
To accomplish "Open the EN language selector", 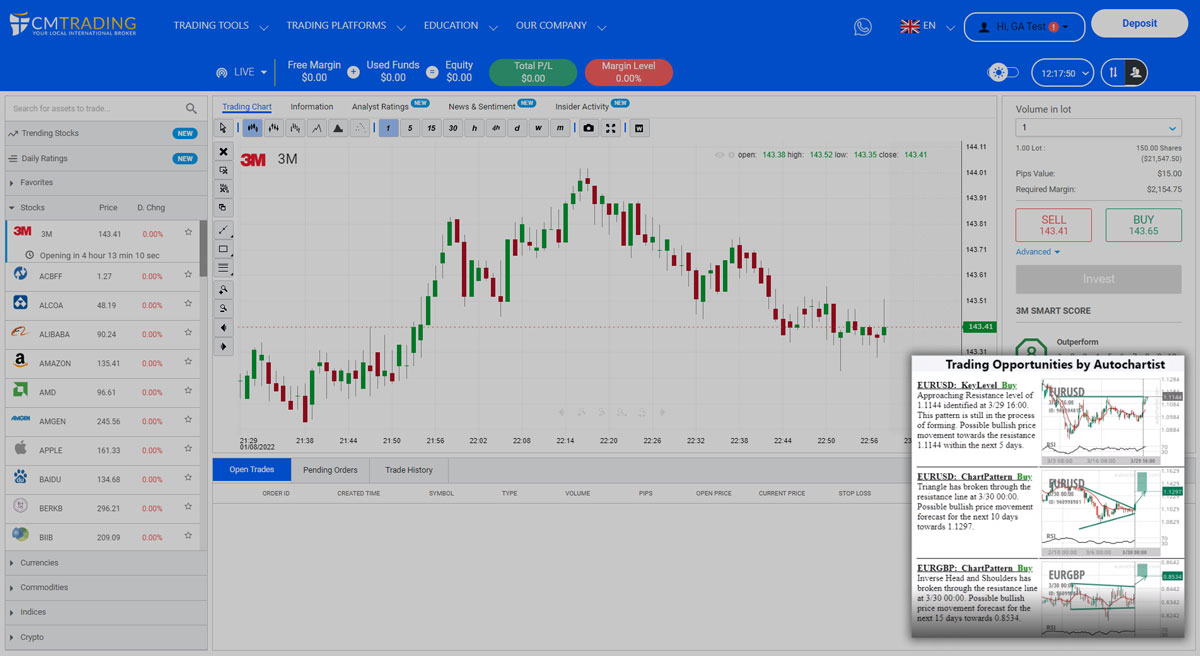I will (928, 26).
